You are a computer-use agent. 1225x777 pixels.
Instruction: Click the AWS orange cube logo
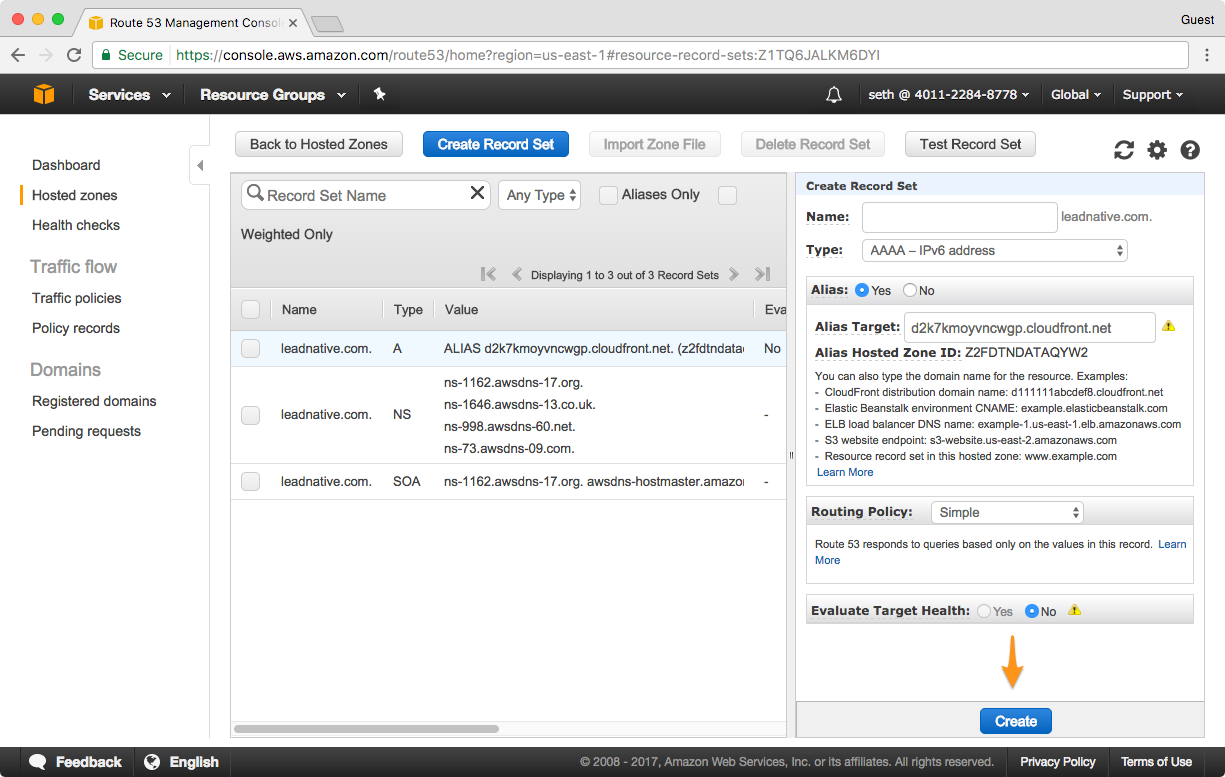[43, 94]
